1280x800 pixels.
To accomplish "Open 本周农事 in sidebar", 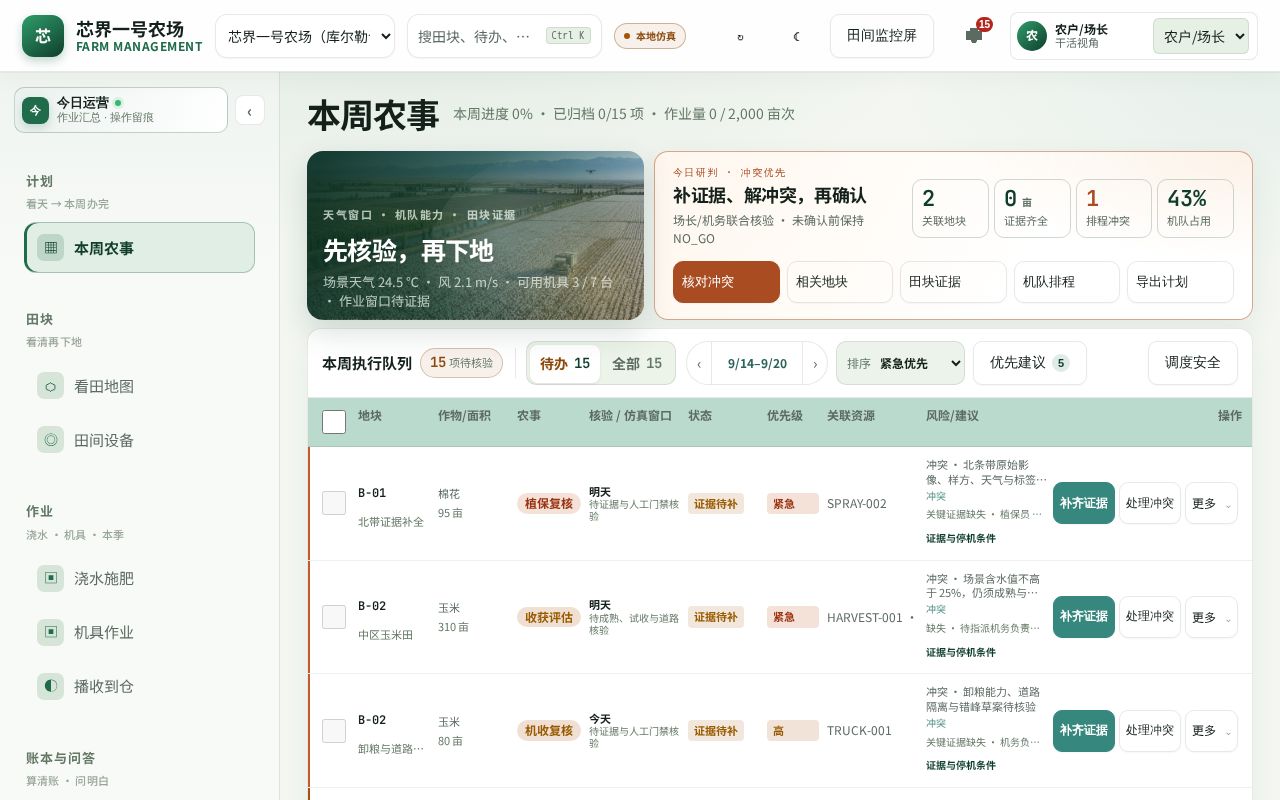I will (139, 247).
